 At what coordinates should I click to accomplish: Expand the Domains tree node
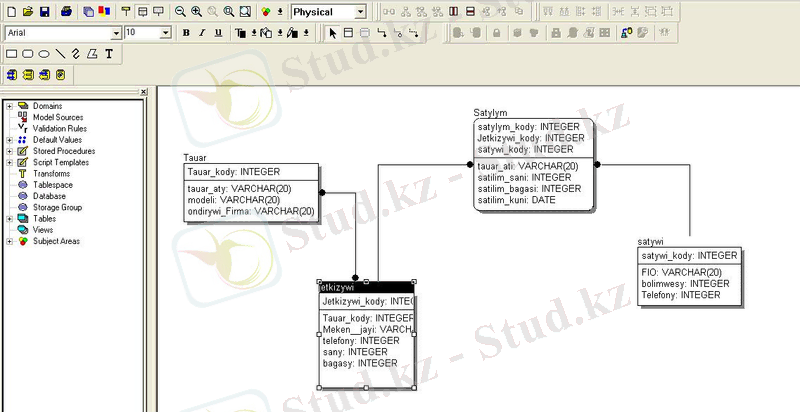click(9, 105)
